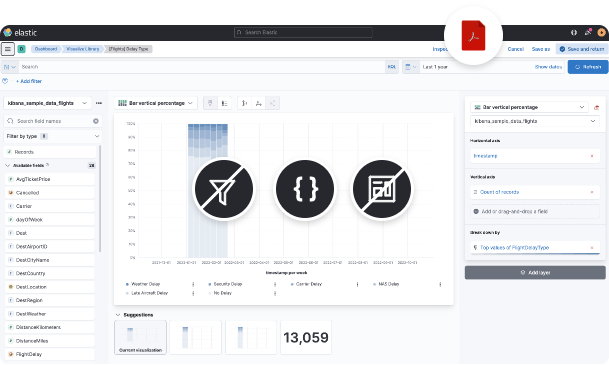This screenshot has width=609, height=365.
Task: Open NAS Delay legend options
Action: coord(440,284)
